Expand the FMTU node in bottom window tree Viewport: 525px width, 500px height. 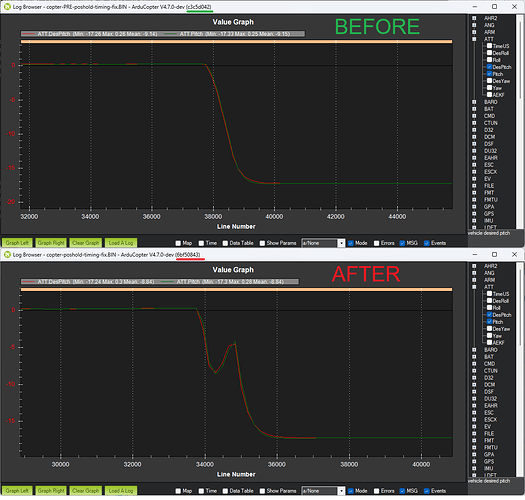pyautogui.click(x=474, y=447)
